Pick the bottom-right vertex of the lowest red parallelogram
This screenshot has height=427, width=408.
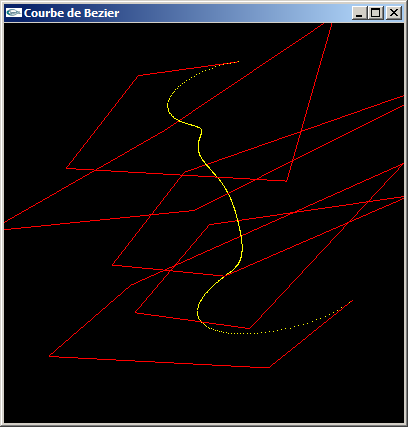click(x=269, y=367)
